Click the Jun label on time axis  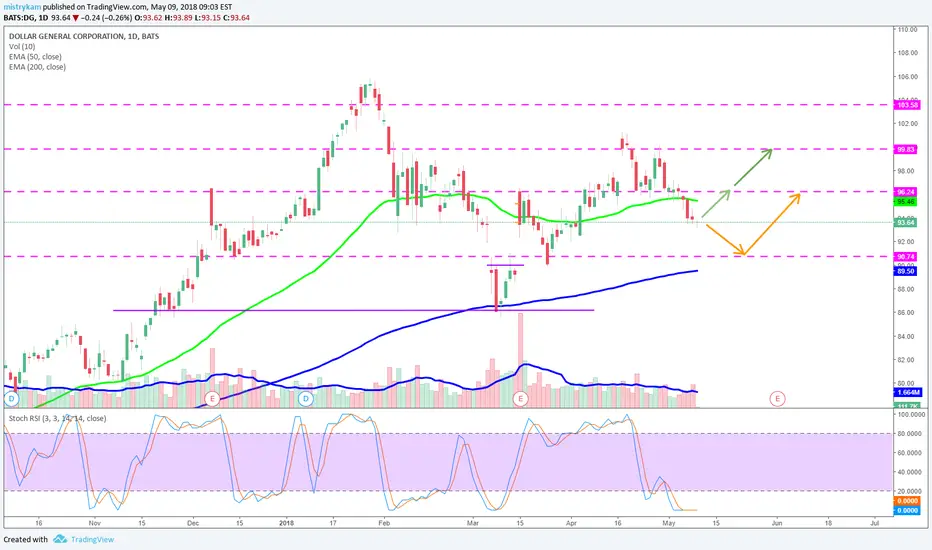pos(776,523)
